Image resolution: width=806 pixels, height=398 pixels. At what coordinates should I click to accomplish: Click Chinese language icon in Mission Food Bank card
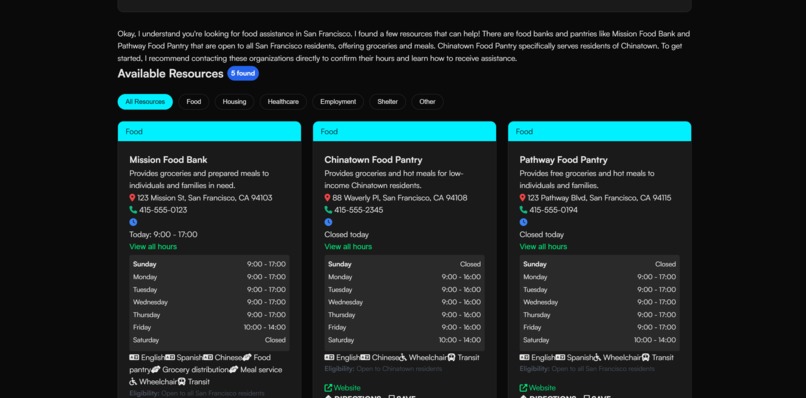coord(208,357)
